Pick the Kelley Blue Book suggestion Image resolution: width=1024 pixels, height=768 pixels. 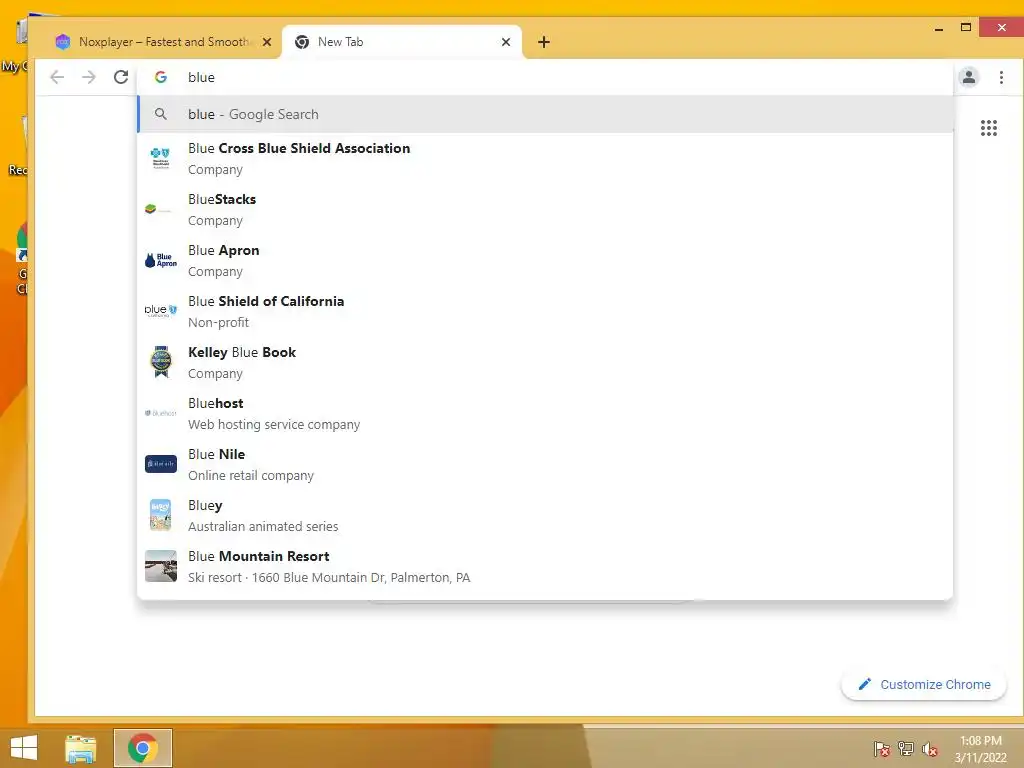click(x=545, y=362)
